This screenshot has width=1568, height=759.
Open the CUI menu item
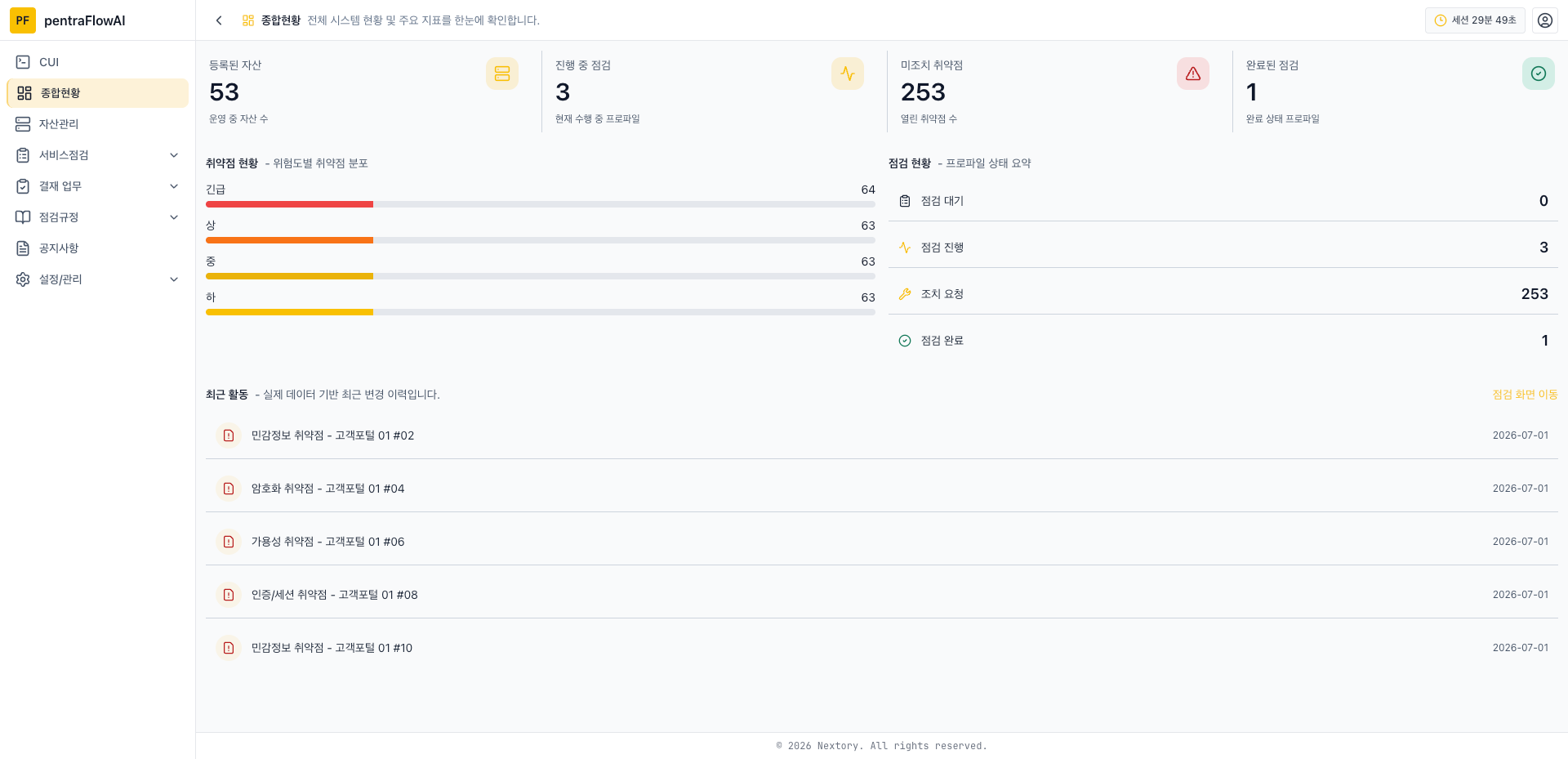pyautogui.click(x=97, y=62)
